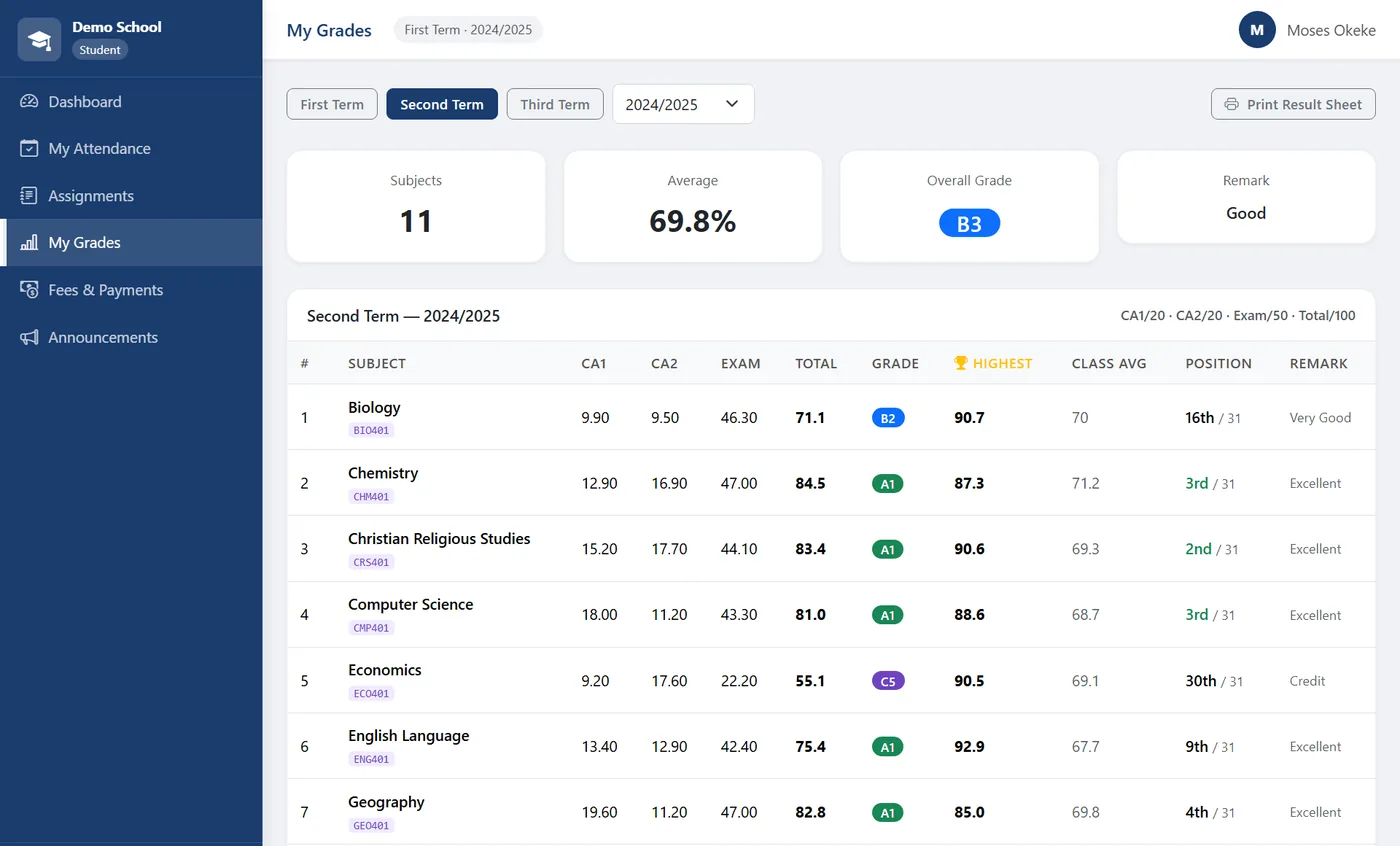Open the 2024/2025 session dropdown

(683, 104)
